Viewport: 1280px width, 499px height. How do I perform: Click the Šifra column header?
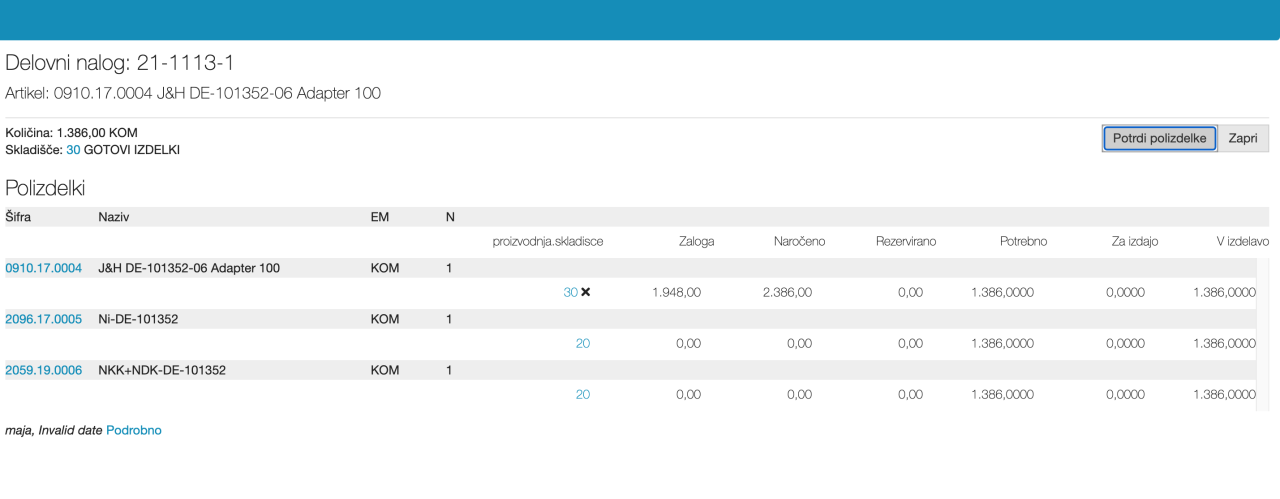click(x=19, y=216)
